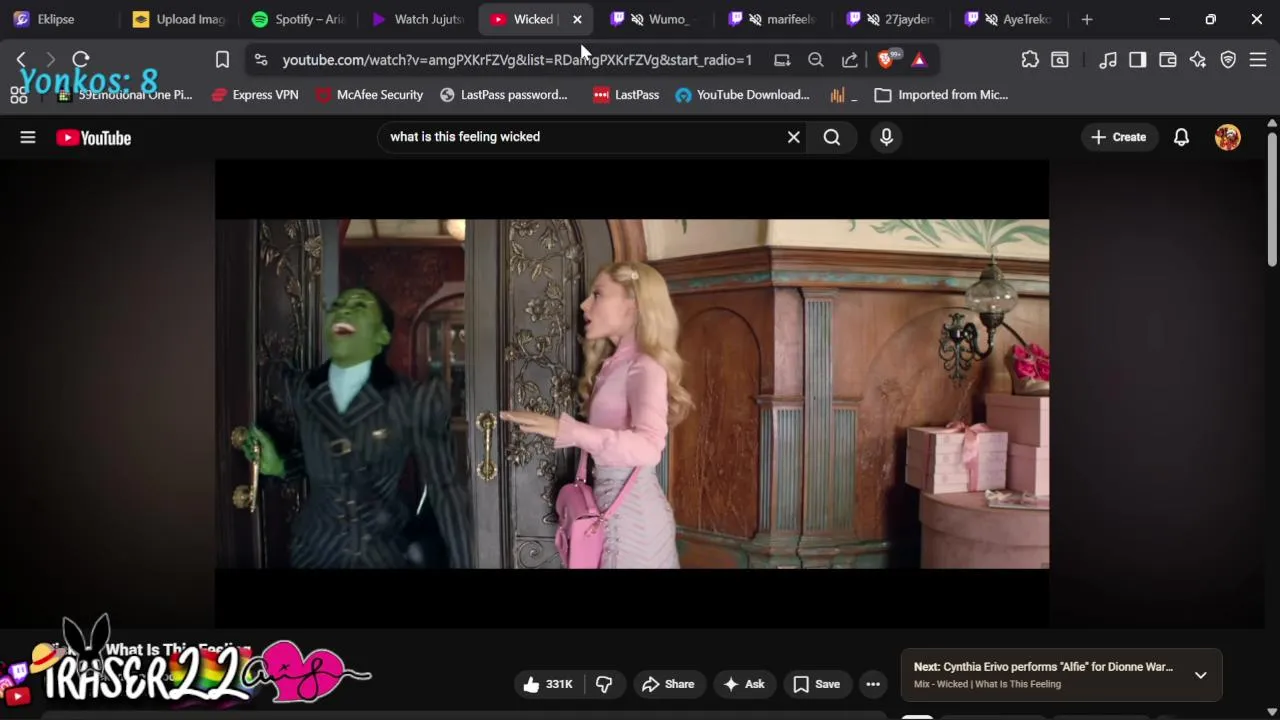Toggle the browser sidebar panel

[1138, 60]
